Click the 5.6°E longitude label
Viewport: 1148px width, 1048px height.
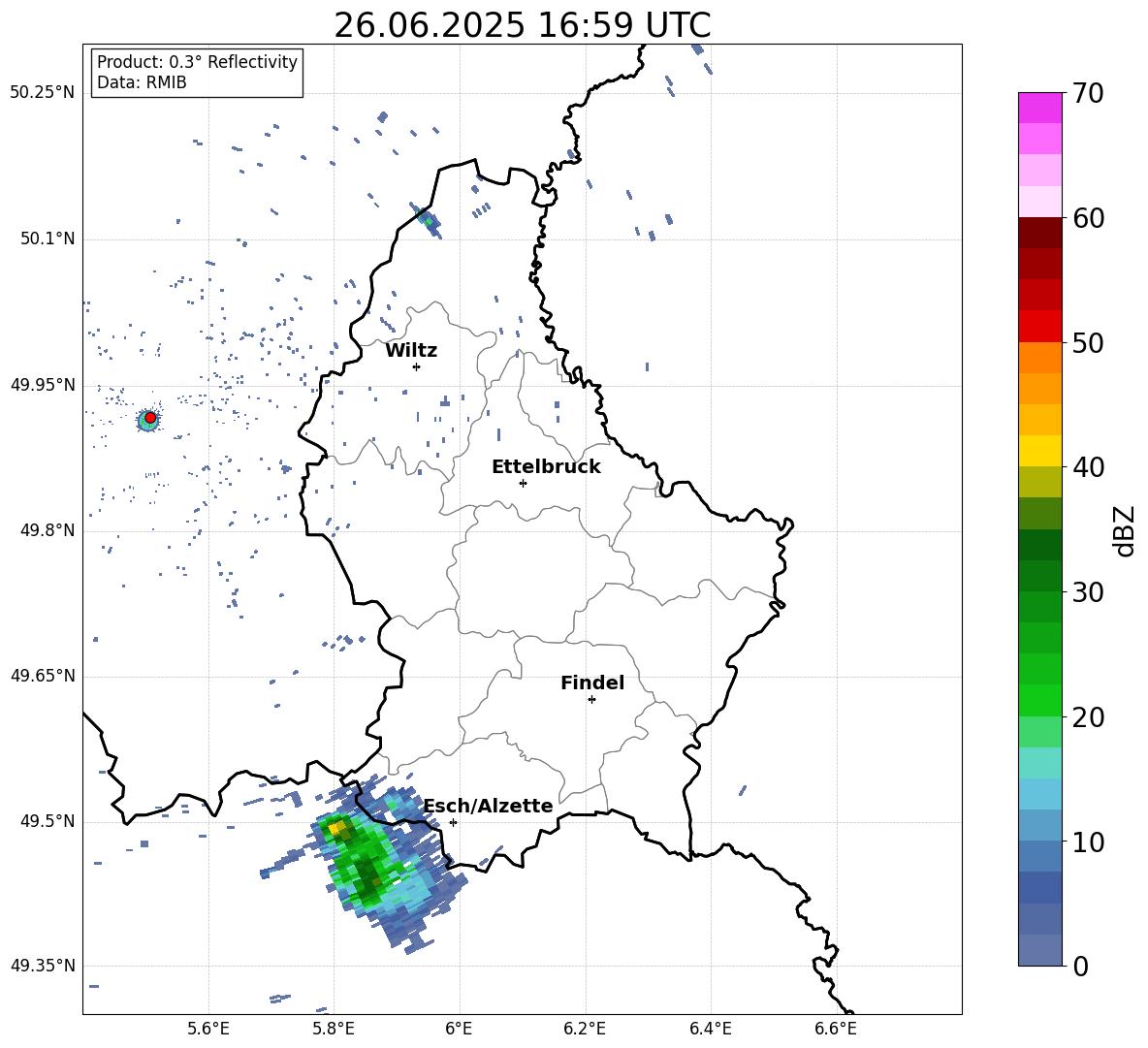tap(208, 1030)
